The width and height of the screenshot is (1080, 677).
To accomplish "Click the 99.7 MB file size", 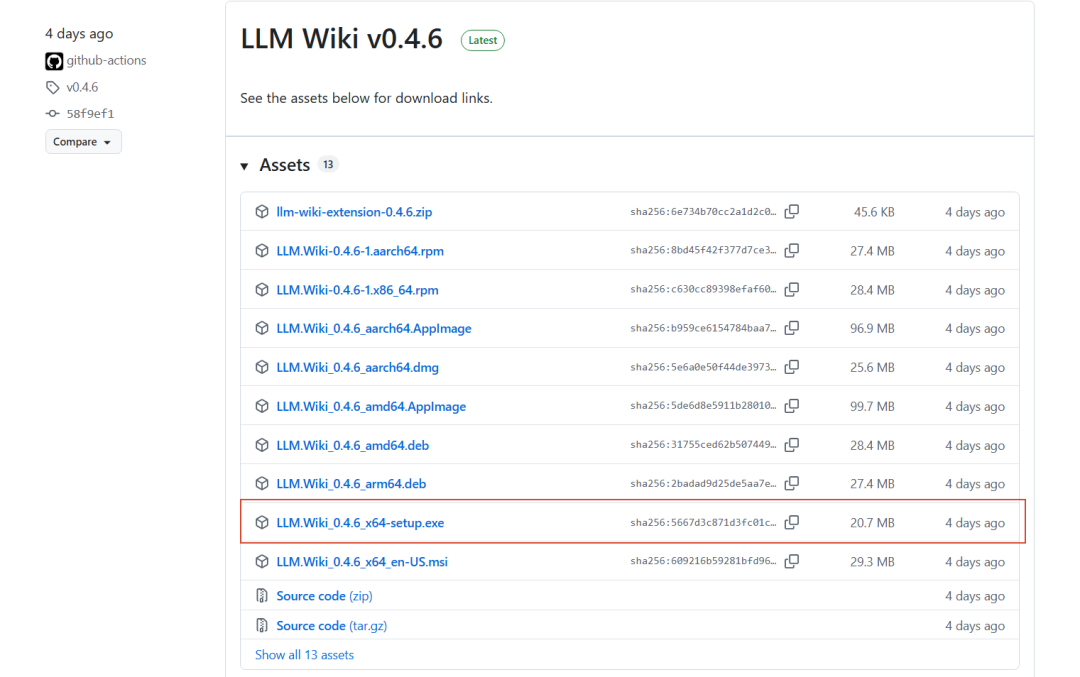I will pos(872,406).
